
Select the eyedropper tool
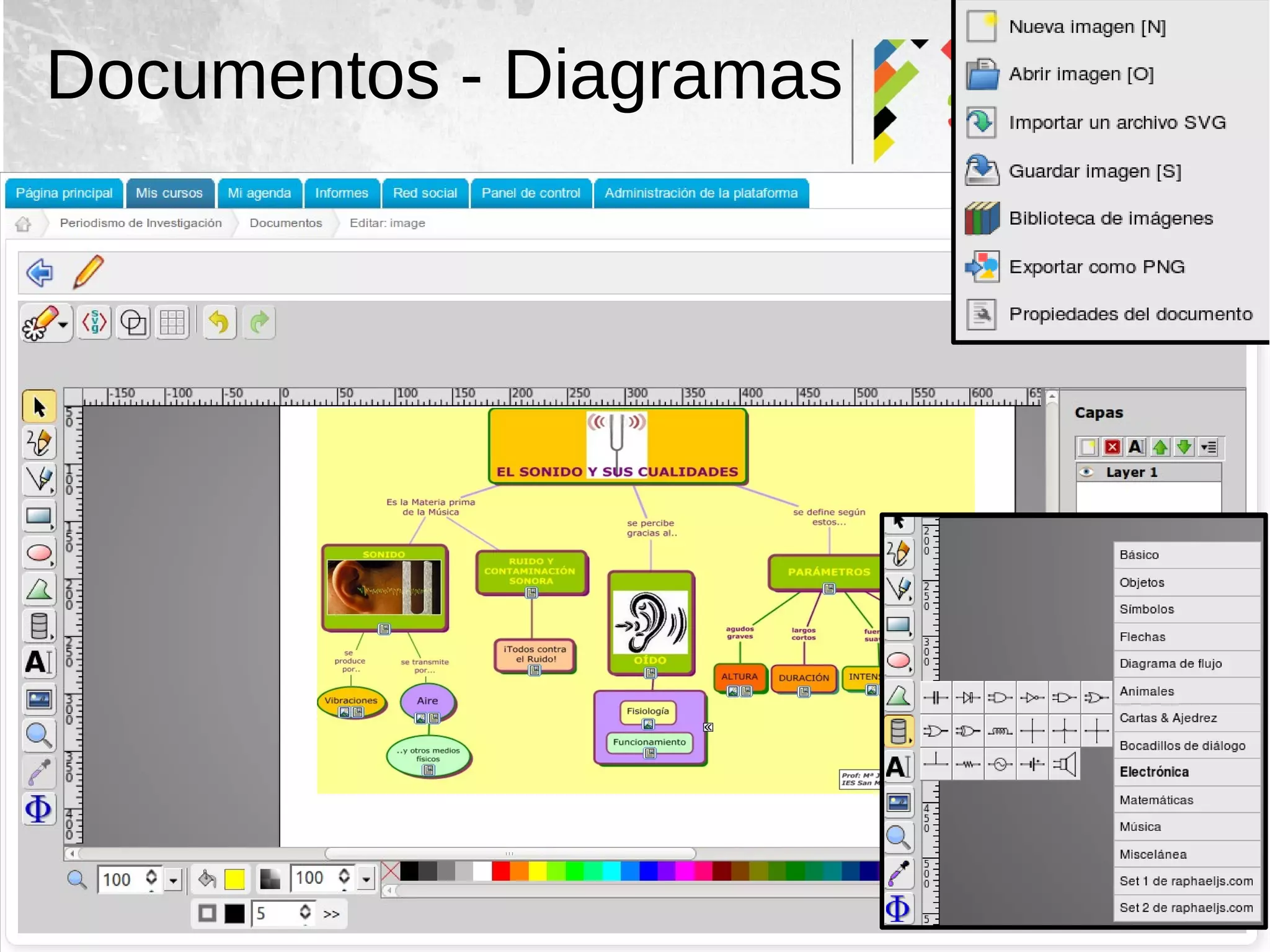click(39, 772)
